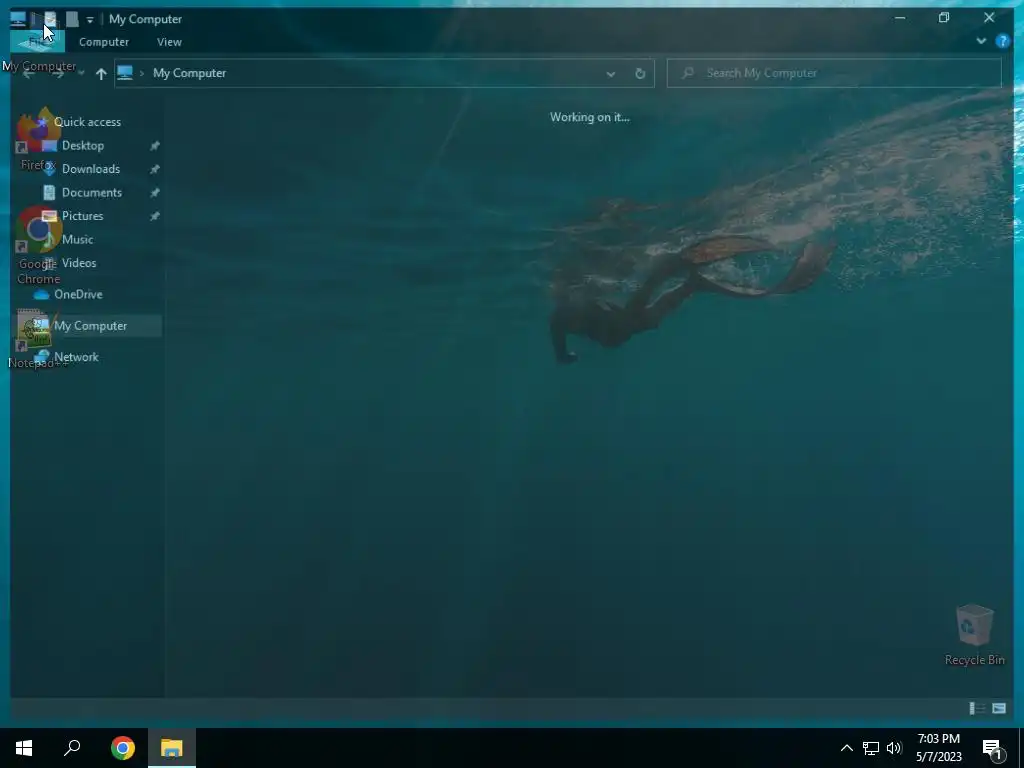The width and height of the screenshot is (1024, 768).
Task: Restore down the My Computer window
Action: [x=944, y=18]
